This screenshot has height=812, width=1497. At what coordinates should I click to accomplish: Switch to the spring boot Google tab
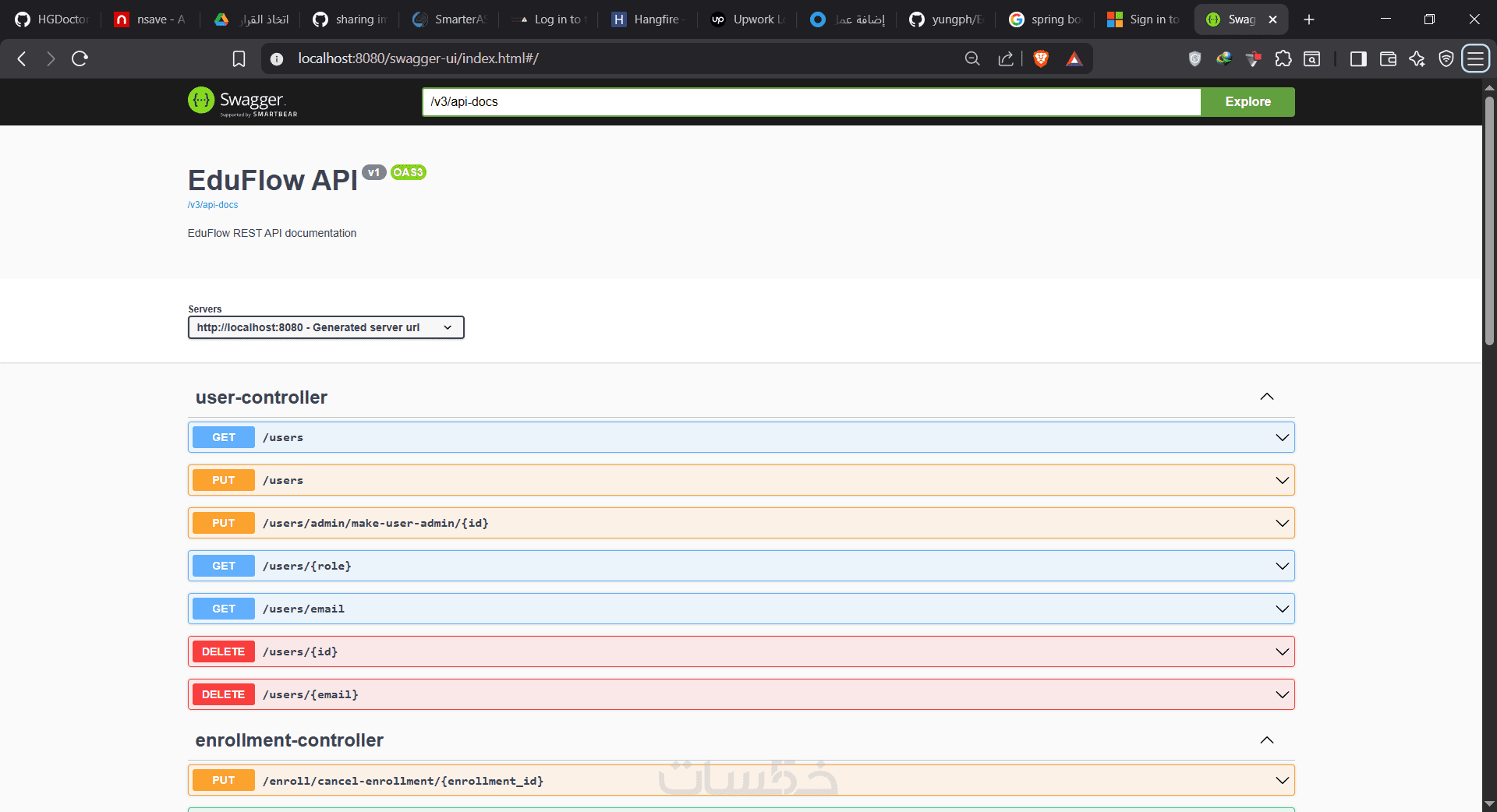(x=1044, y=19)
